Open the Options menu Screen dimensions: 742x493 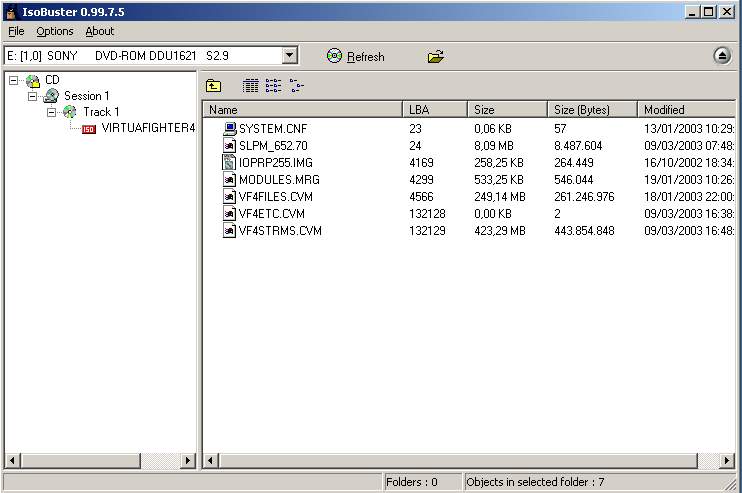pyautogui.click(x=55, y=31)
